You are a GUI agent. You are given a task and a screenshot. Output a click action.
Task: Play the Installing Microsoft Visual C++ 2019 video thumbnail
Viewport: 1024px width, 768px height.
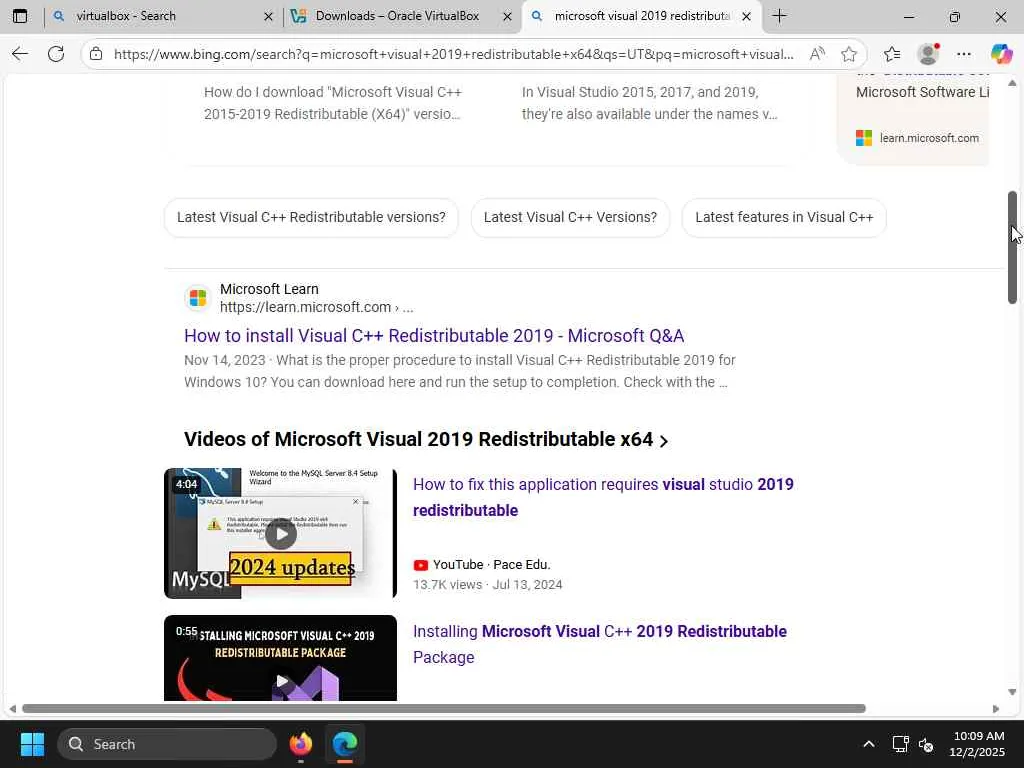coord(280,658)
